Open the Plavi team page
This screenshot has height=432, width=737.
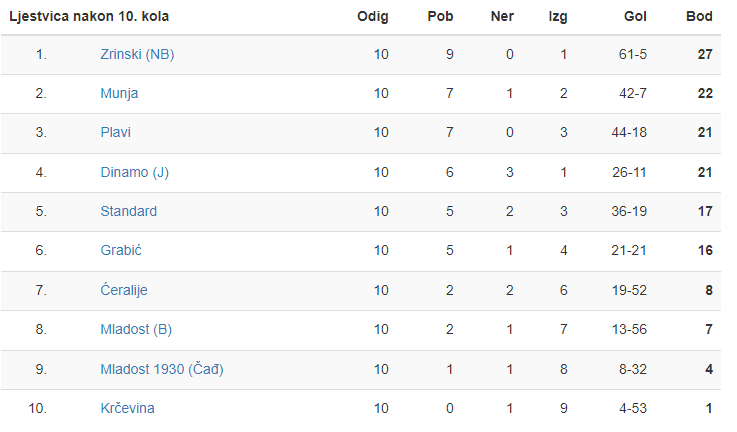[115, 133]
